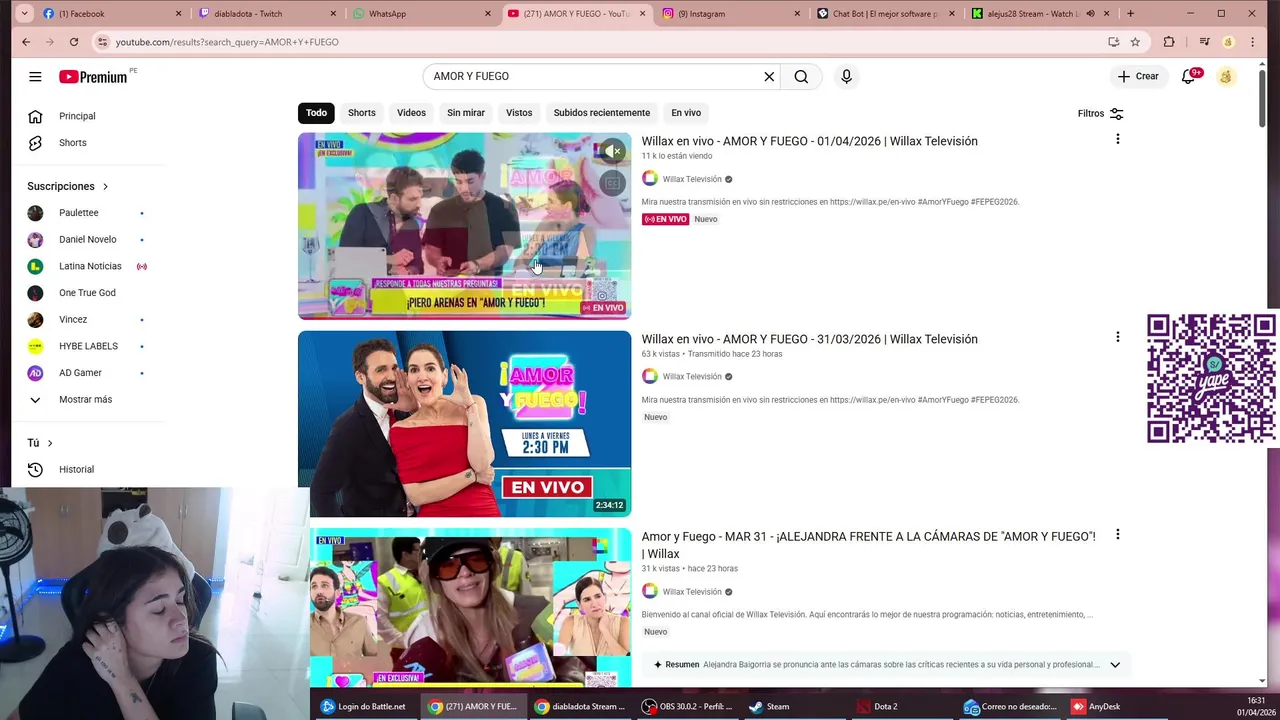Select the Videos filter chip

pyautogui.click(x=411, y=113)
